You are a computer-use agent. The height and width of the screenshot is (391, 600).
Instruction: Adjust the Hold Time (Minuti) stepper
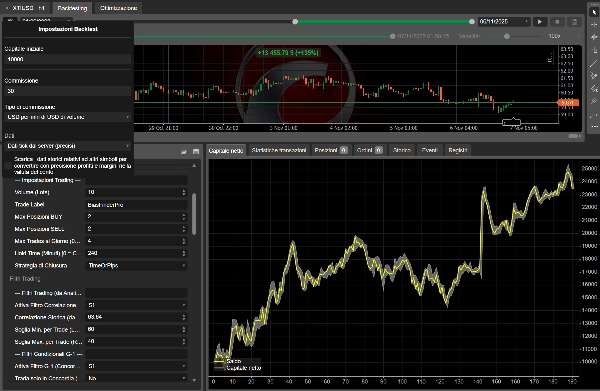click(x=184, y=253)
